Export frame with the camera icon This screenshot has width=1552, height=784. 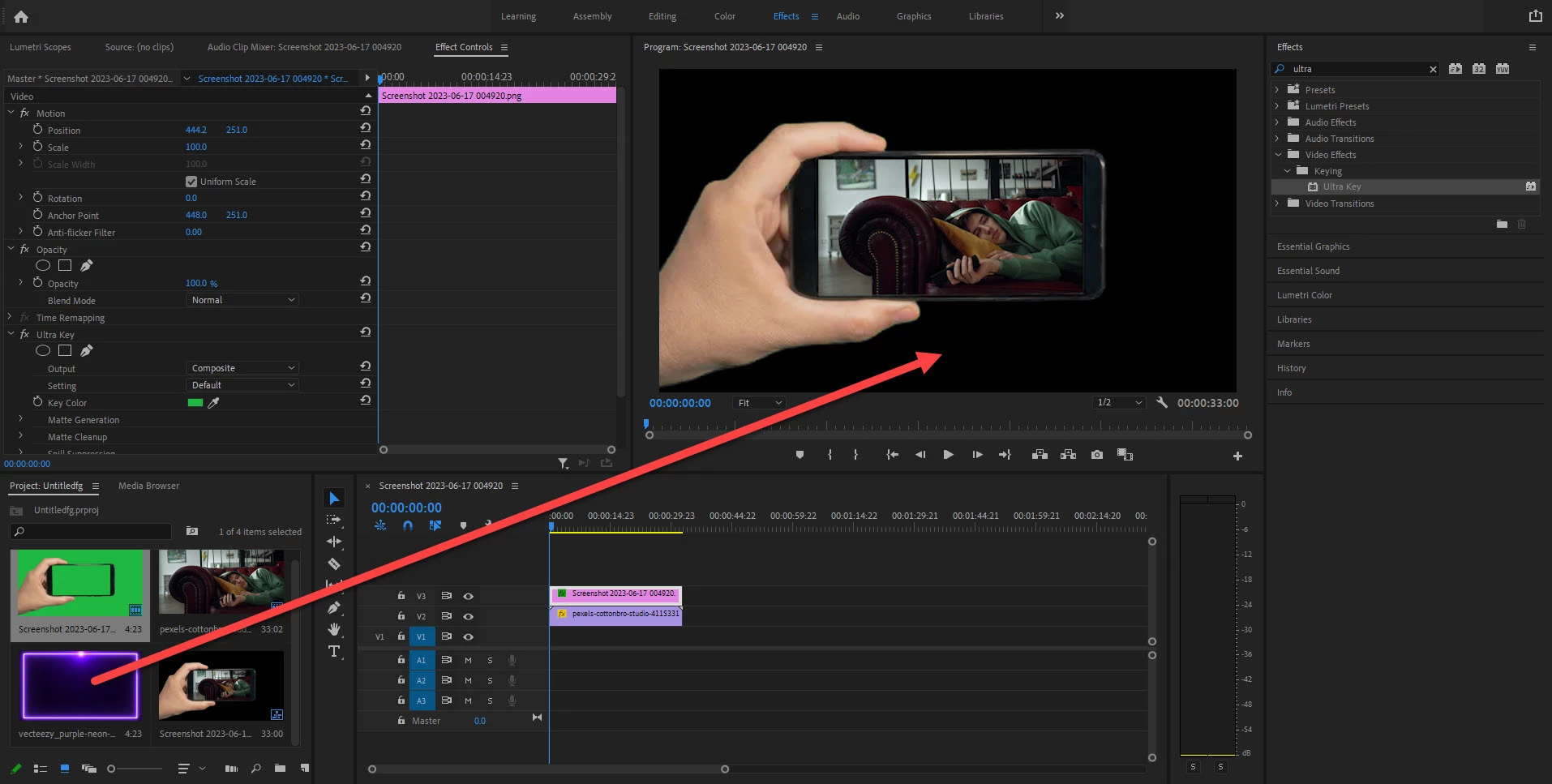(x=1097, y=455)
